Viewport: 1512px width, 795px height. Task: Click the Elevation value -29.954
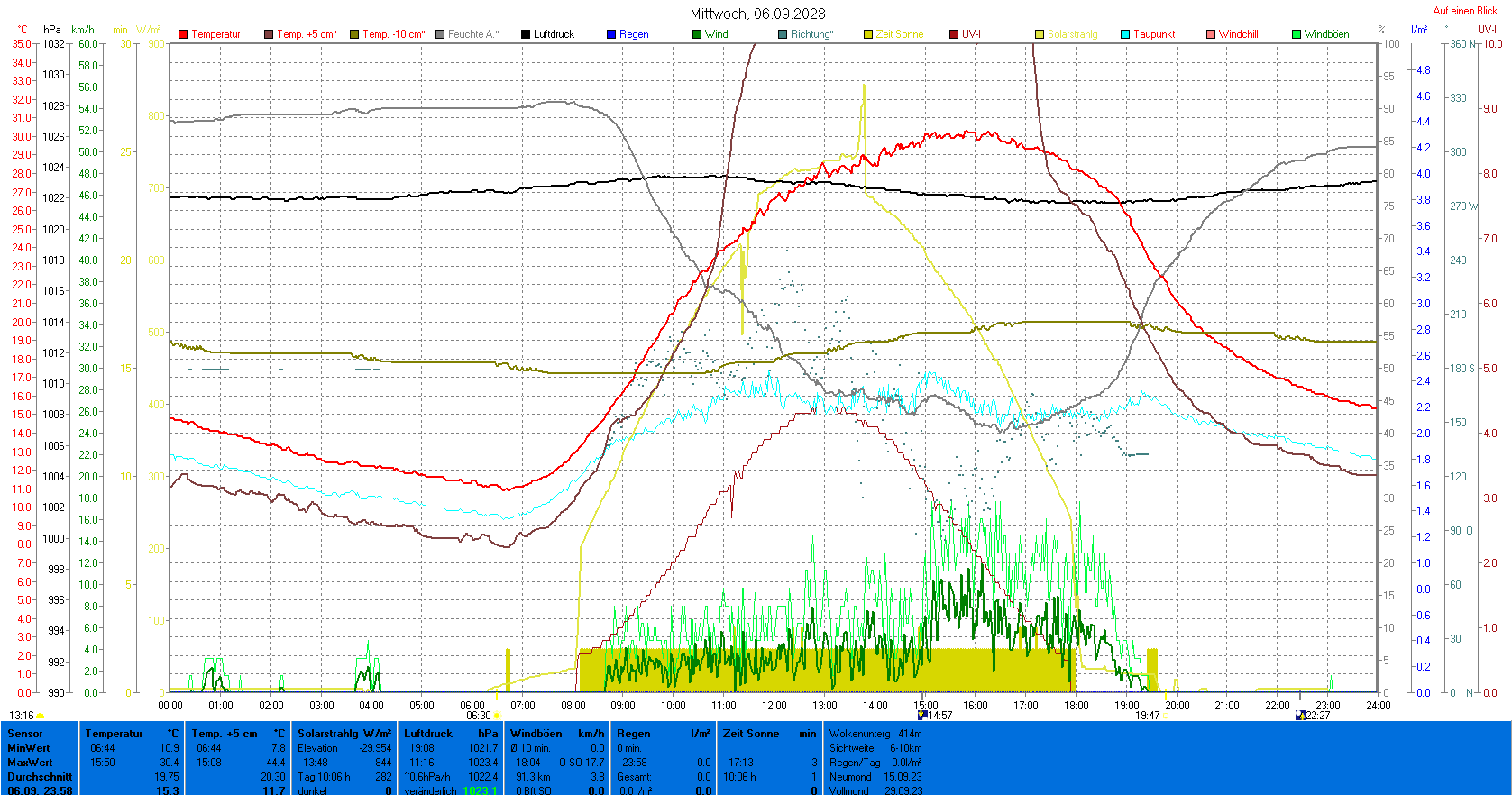point(375,748)
